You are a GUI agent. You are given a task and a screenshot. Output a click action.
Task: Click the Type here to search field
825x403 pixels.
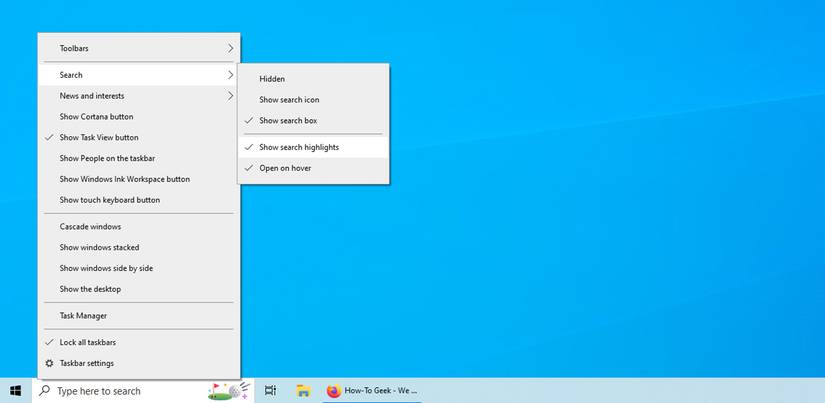(143, 391)
